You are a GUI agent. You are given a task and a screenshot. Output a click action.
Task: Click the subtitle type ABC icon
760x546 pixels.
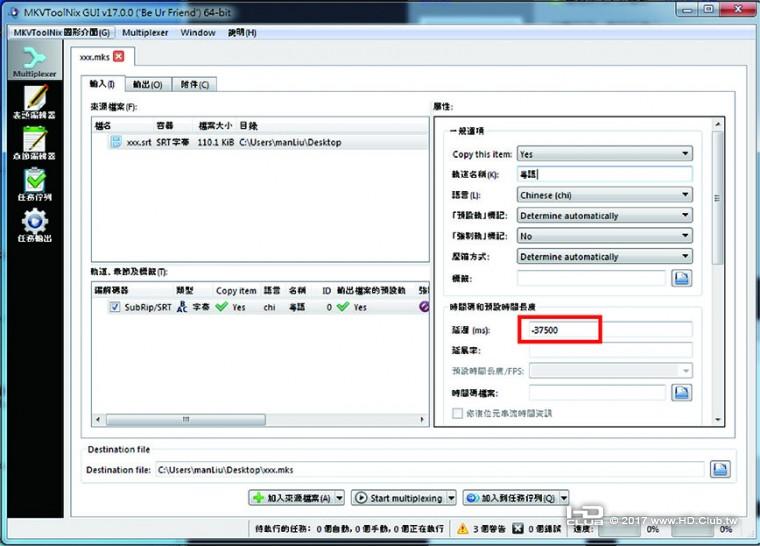point(182,307)
